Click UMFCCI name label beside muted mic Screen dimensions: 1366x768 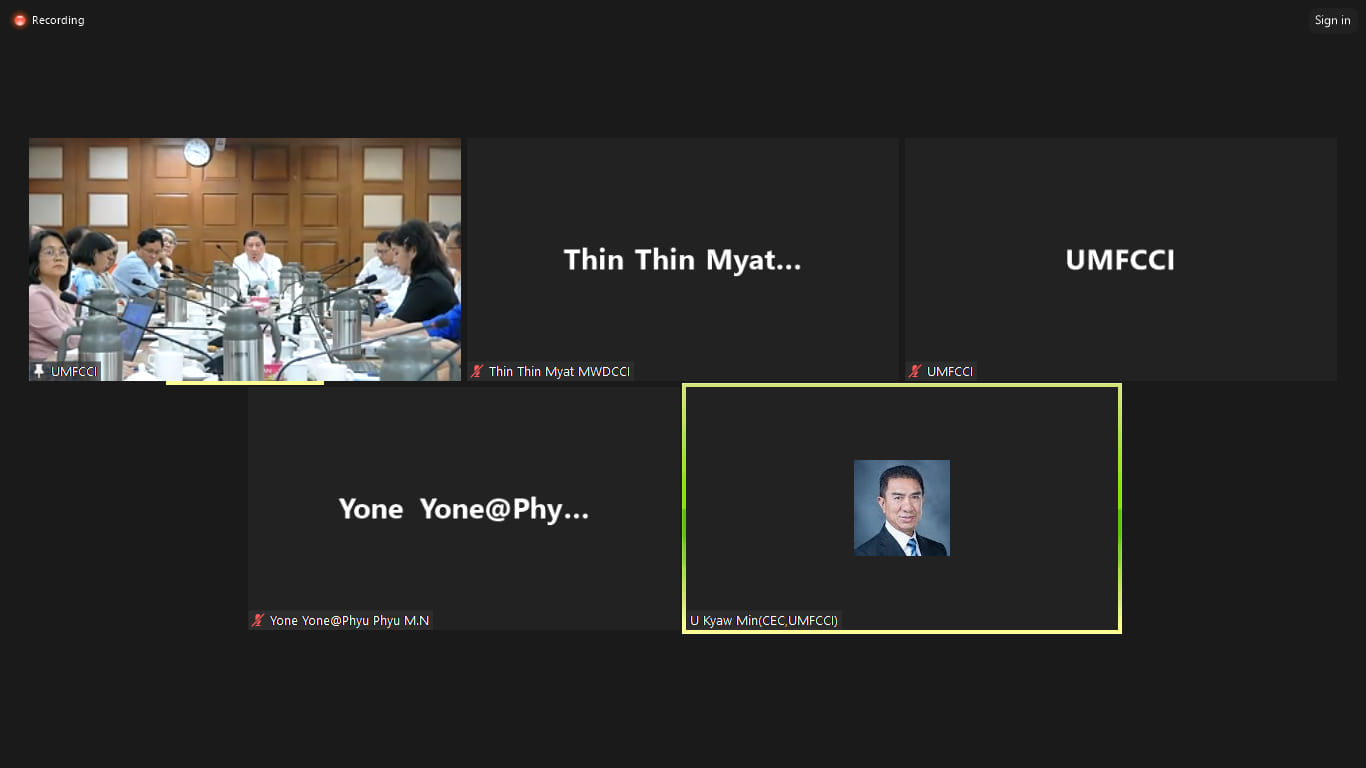(950, 372)
